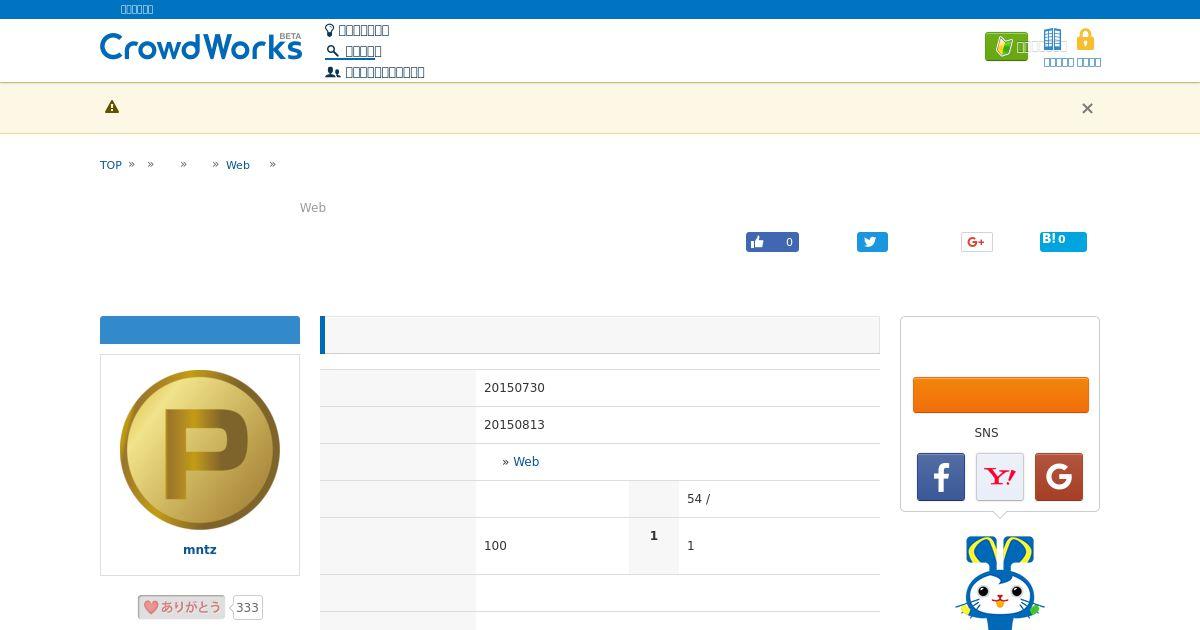Sign in with Facebook icon
1200x630 pixels.
pos(941,477)
